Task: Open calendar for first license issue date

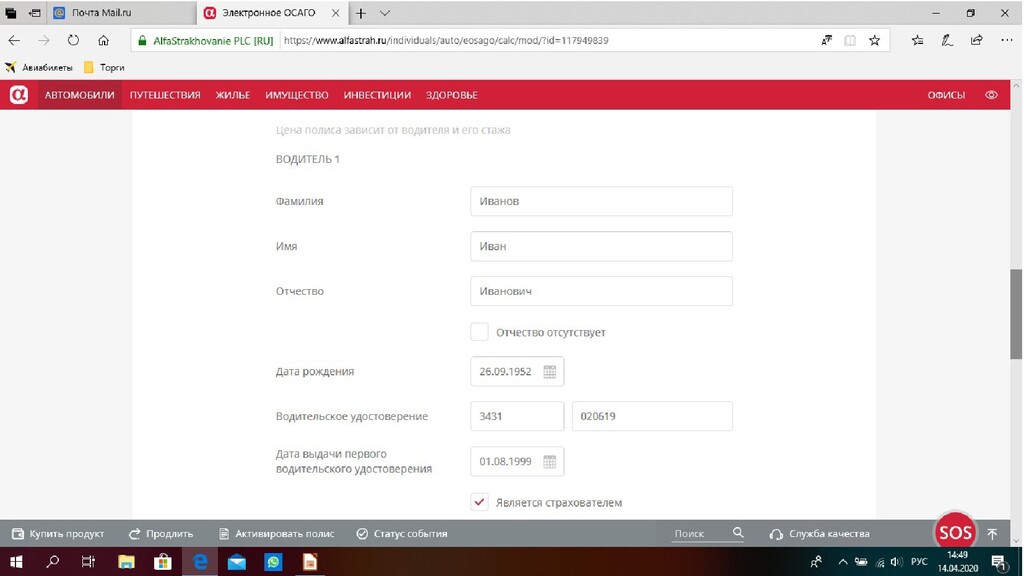Action: [x=550, y=462]
